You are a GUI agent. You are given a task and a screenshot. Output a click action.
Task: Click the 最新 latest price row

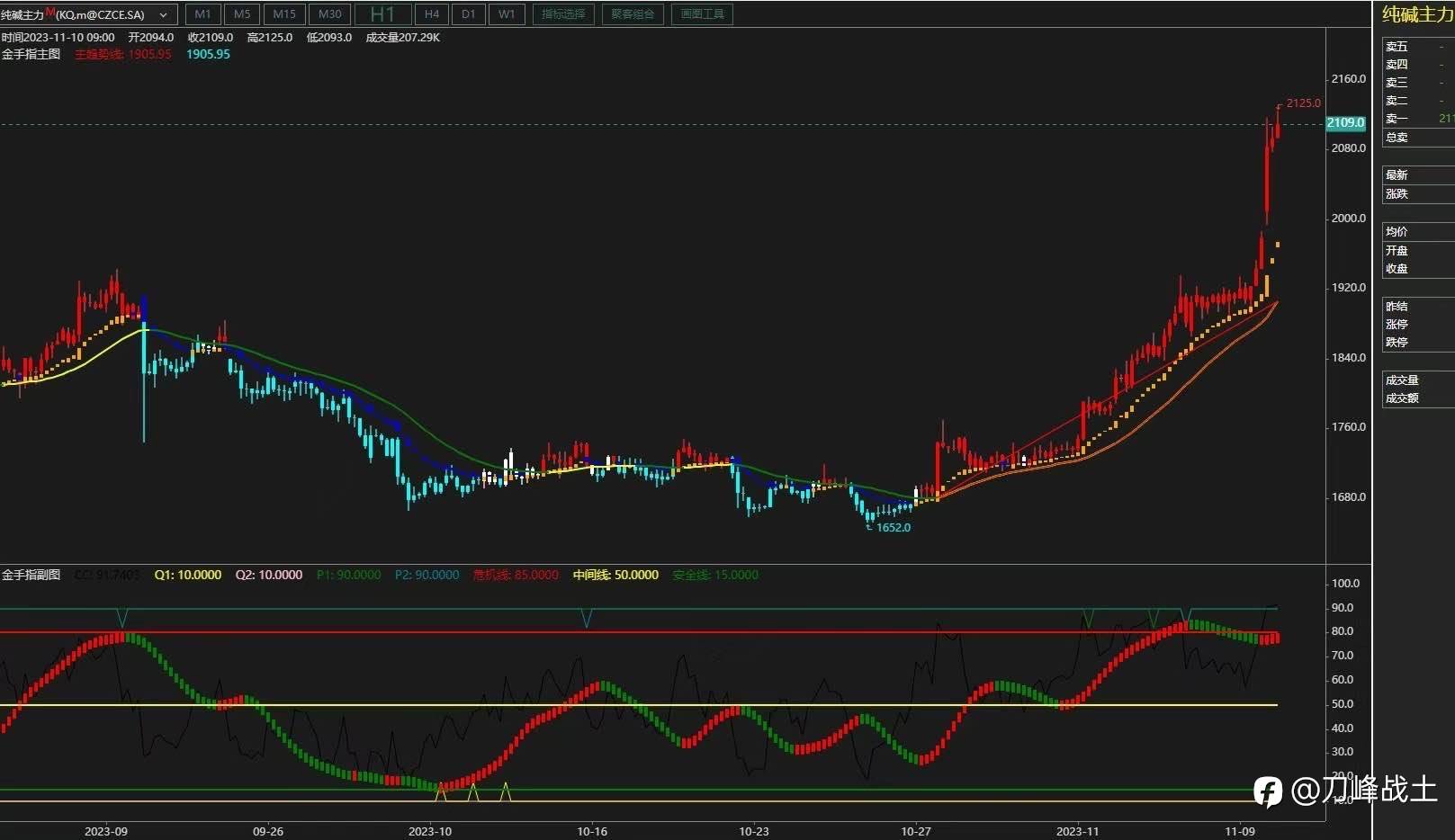pyautogui.click(x=1419, y=175)
